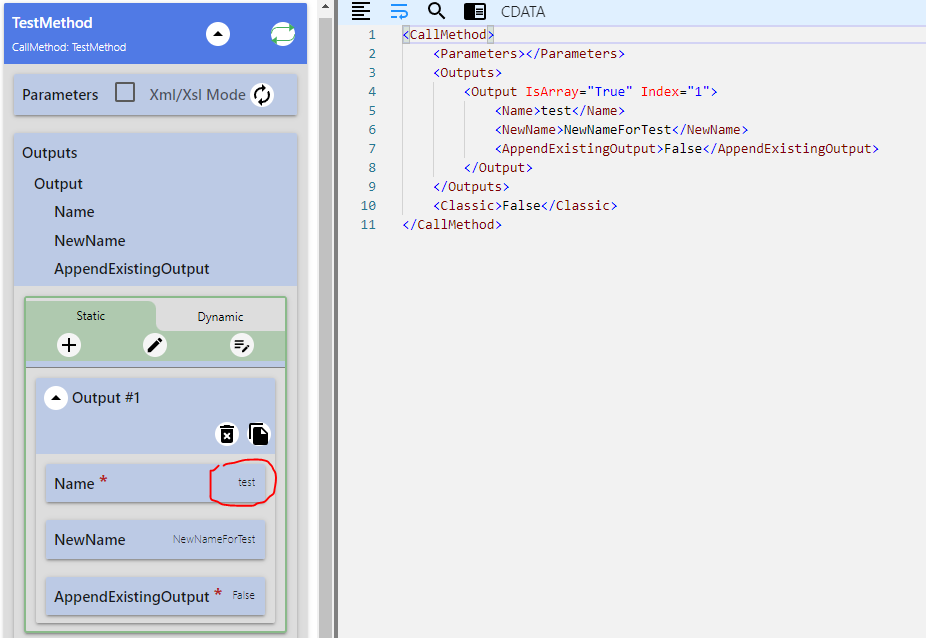Image resolution: width=926 pixels, height=638 pixels.
Task: Collapse Output #1 section
Action: point(56,398)
